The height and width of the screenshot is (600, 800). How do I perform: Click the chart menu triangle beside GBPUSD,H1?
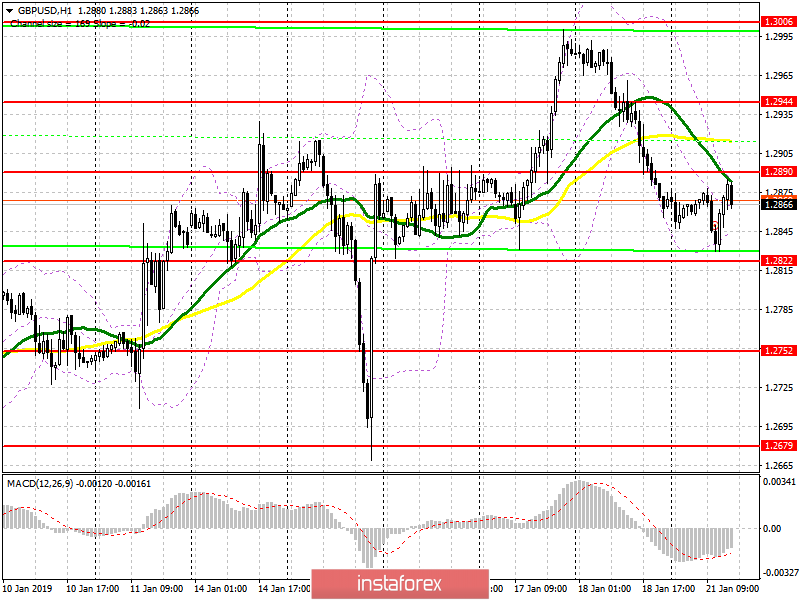(x=10, y=11)
